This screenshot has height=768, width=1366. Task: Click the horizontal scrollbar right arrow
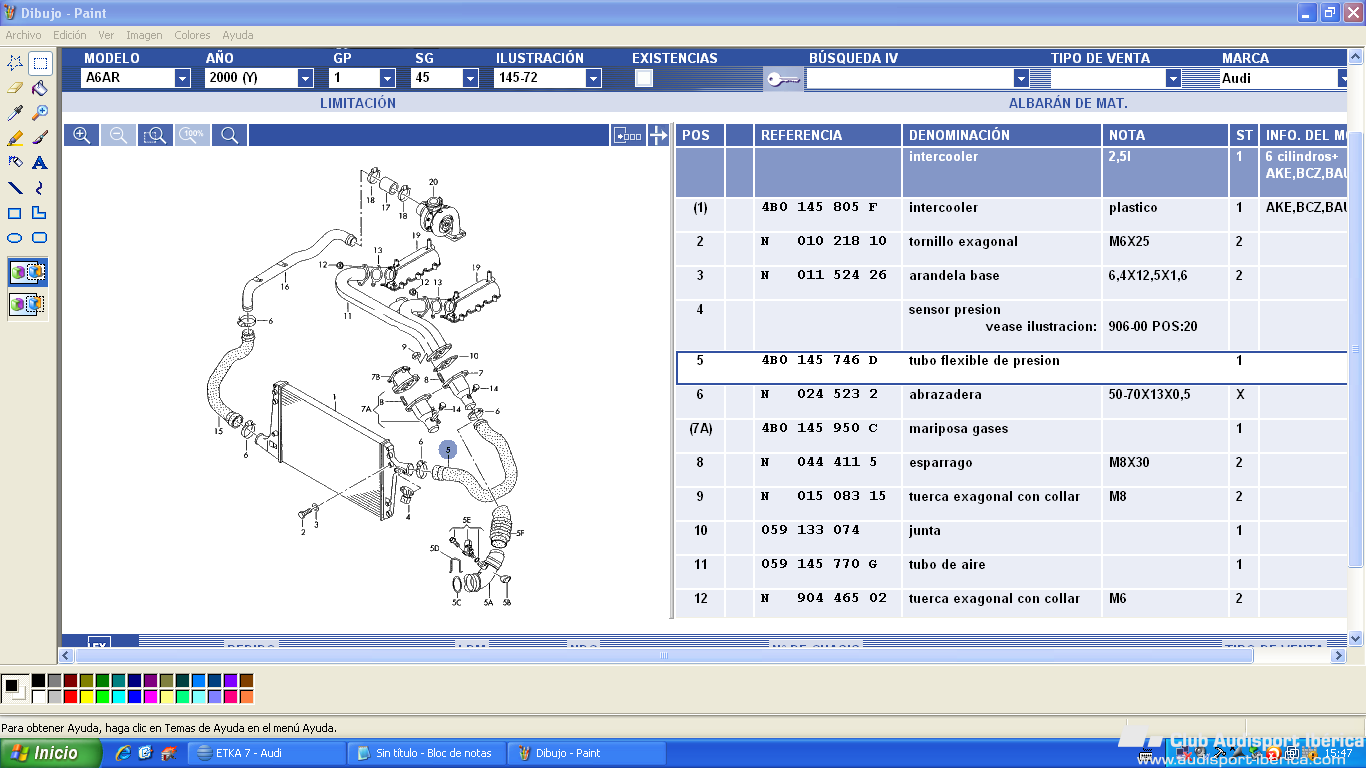(1340, 655)
